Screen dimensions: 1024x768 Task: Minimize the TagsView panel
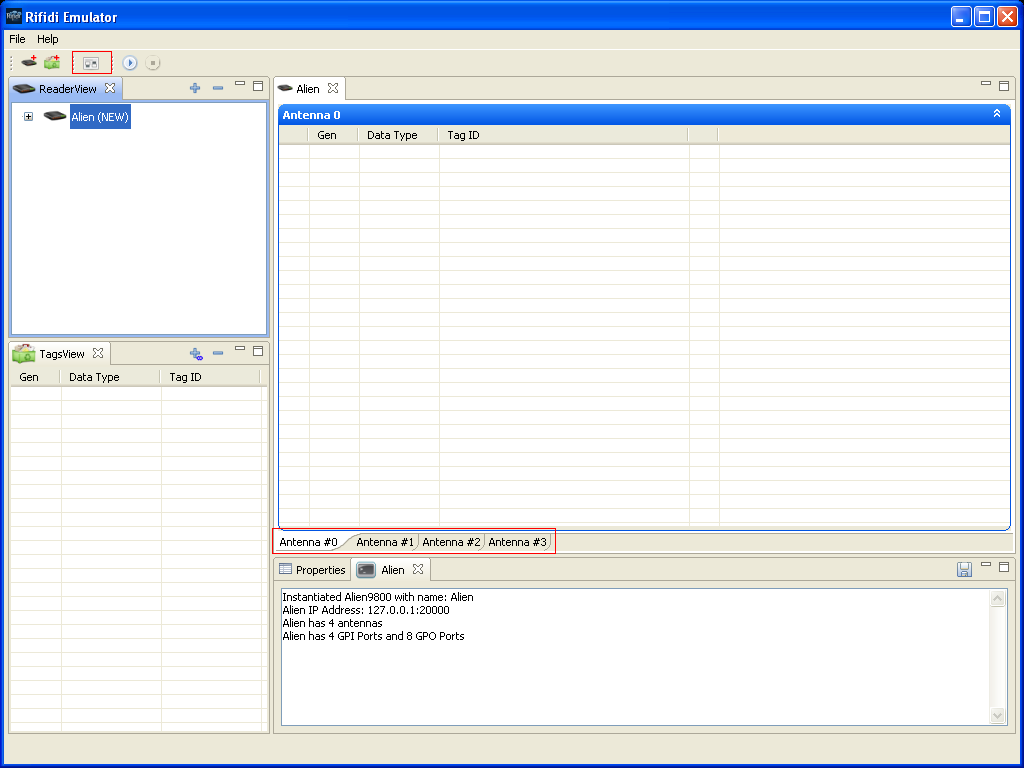(240, 349)
